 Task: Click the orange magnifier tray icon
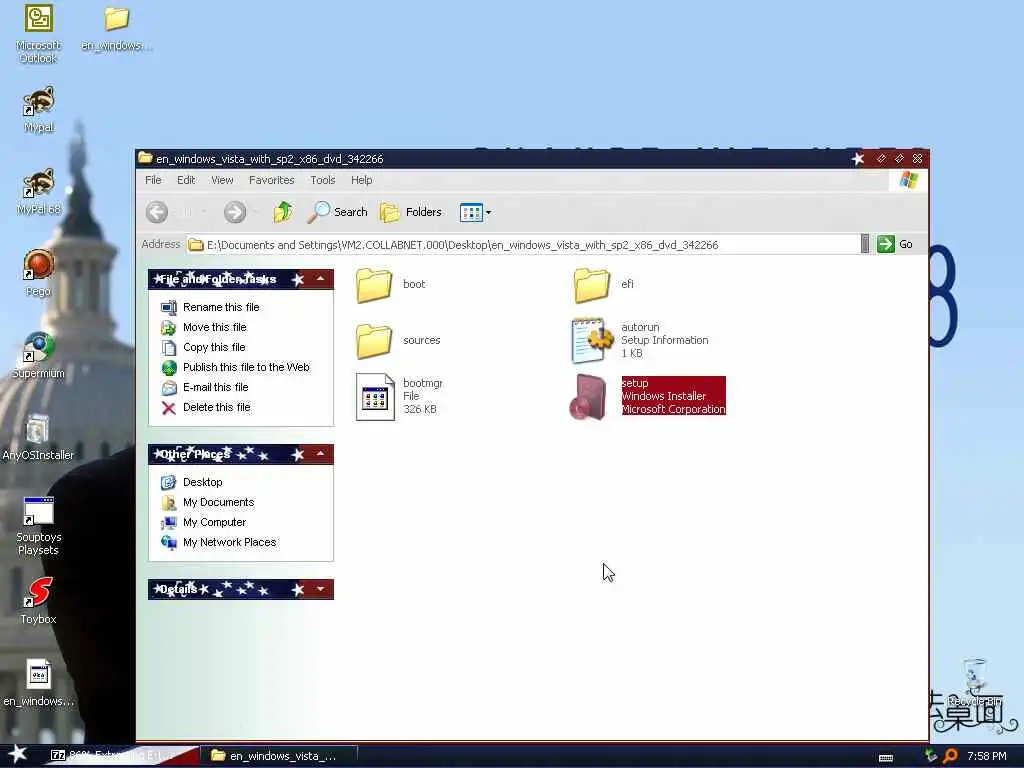tap(950, 756)
